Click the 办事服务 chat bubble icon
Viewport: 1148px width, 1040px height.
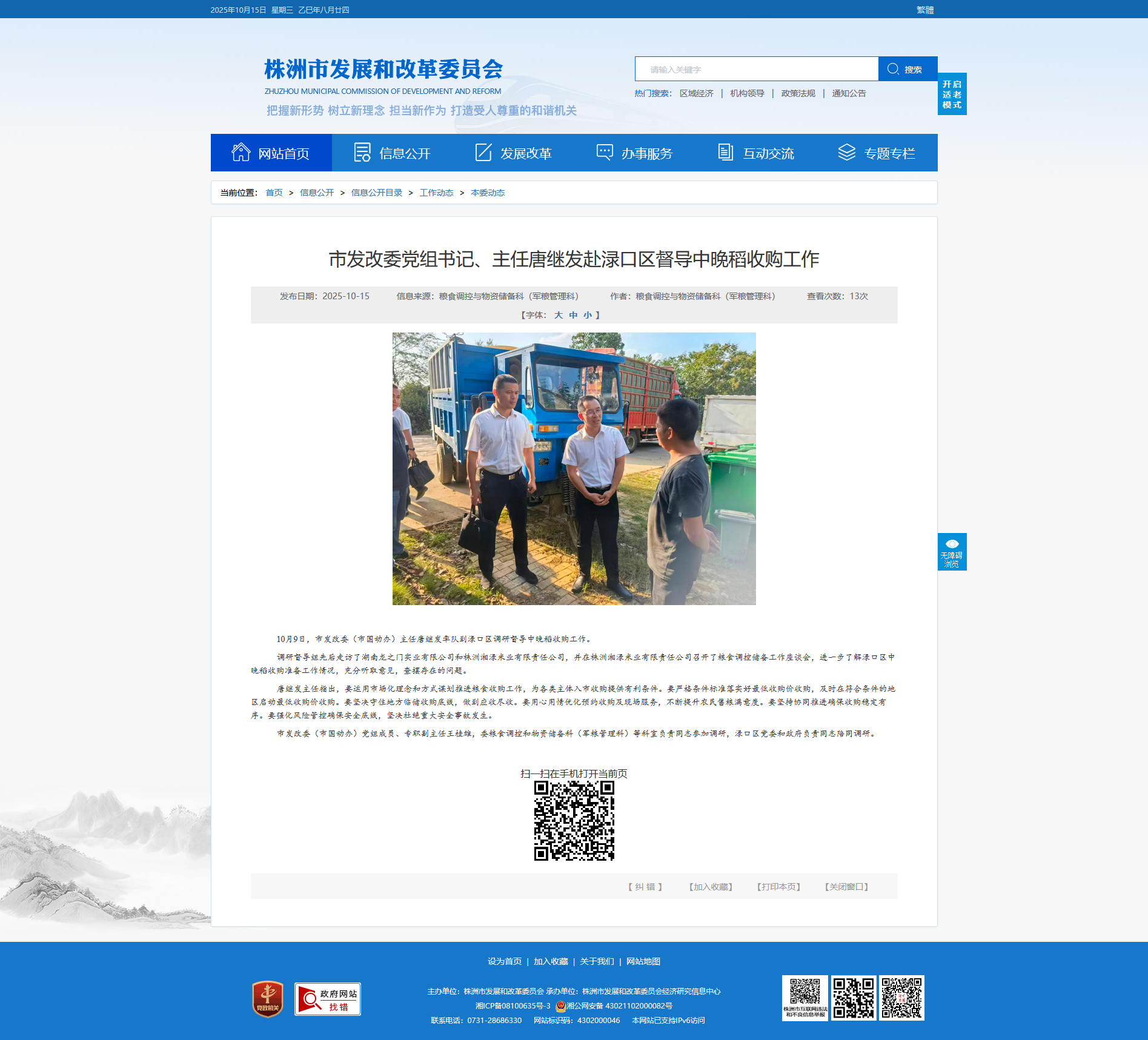[x=604, y=152]
